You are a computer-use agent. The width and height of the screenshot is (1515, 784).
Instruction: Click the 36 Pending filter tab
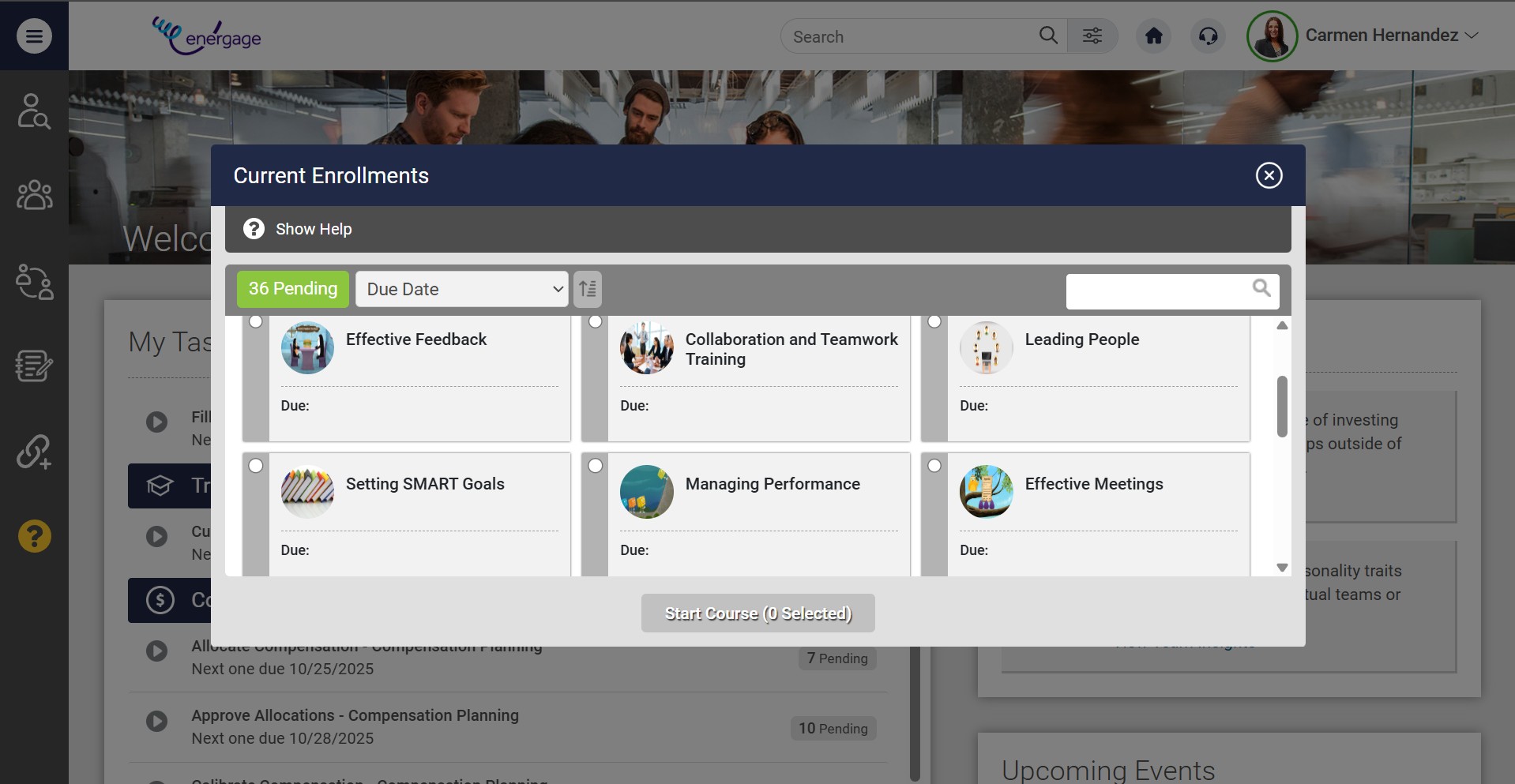click(292, 289)
